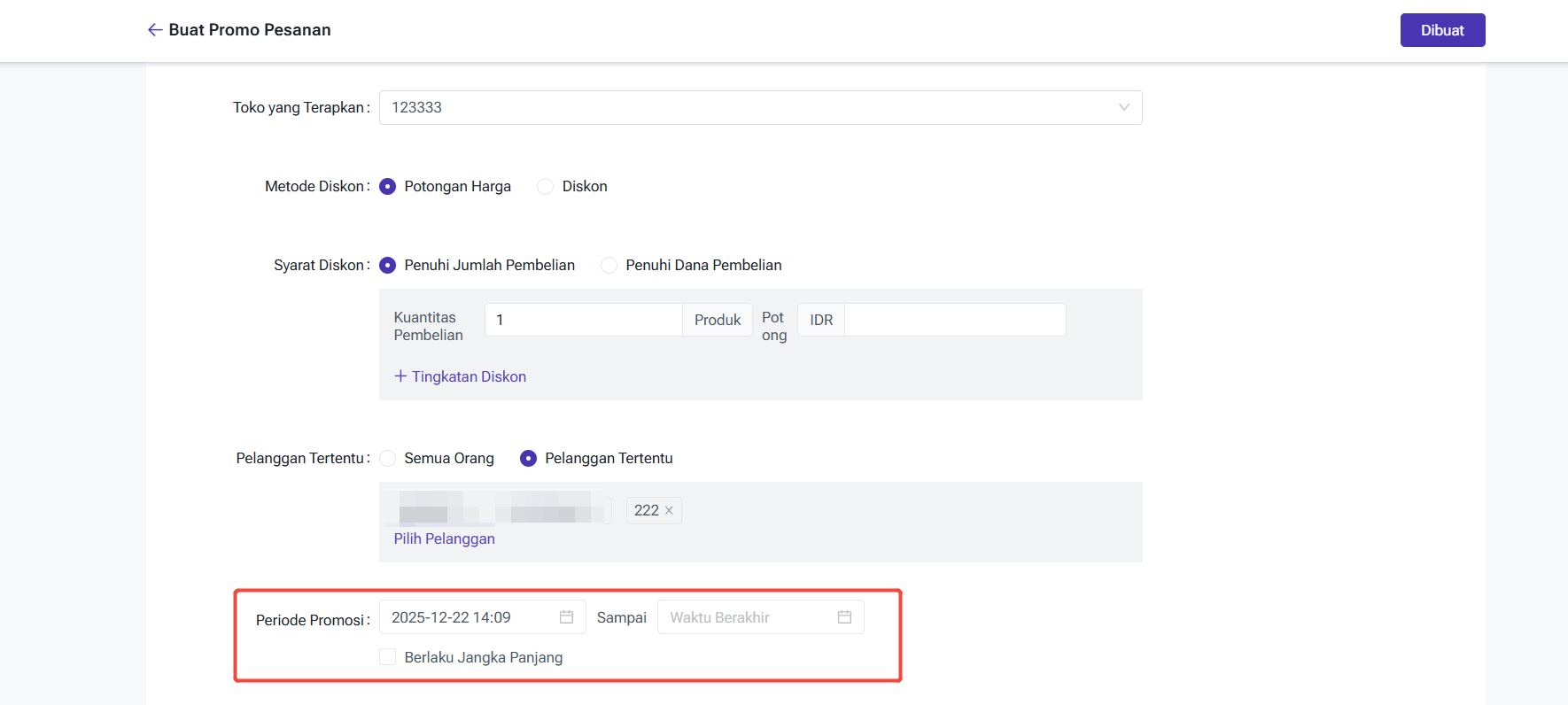The width and height of the screenshot is (1568, 705).
Task: Remove the 222 customer tag
Action: pos(669,511)
